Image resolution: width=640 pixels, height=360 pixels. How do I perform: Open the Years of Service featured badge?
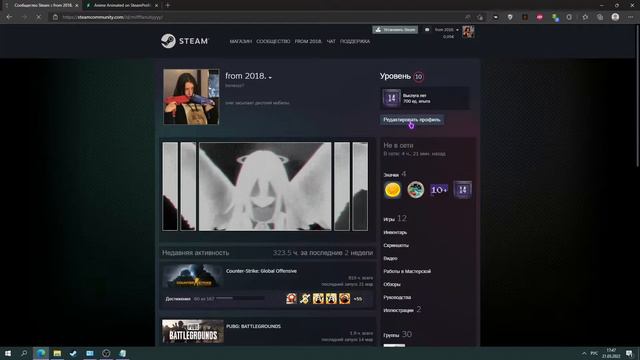(425, 98)
